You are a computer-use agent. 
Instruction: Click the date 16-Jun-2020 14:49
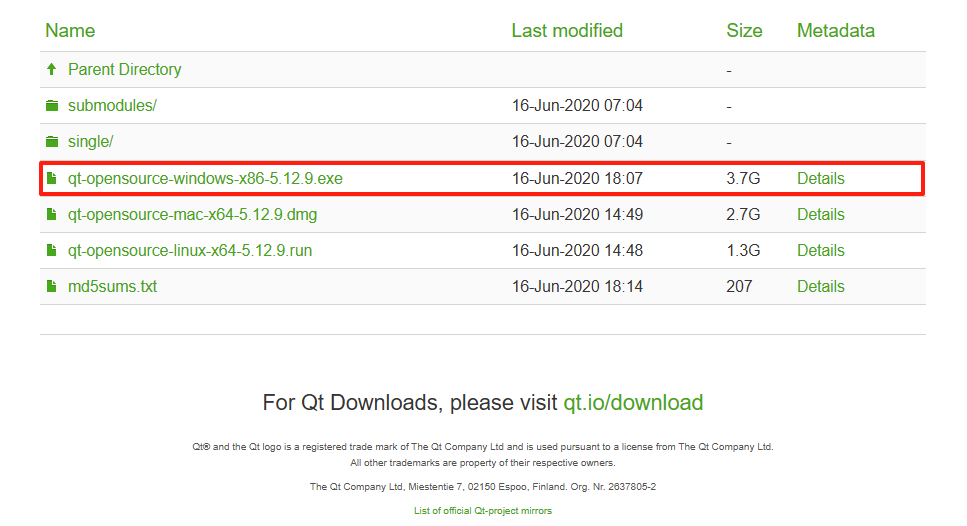pyautogui.click(x=577, y=214)
